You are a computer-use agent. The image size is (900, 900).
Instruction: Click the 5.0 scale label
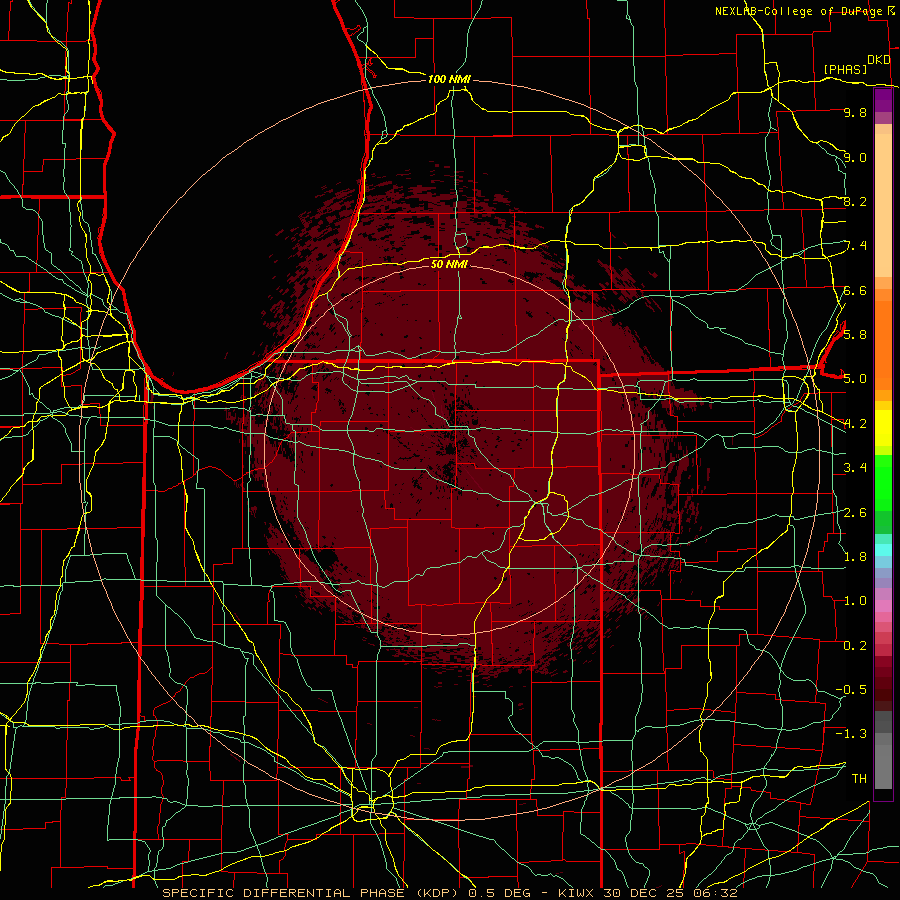click(855, 379)
